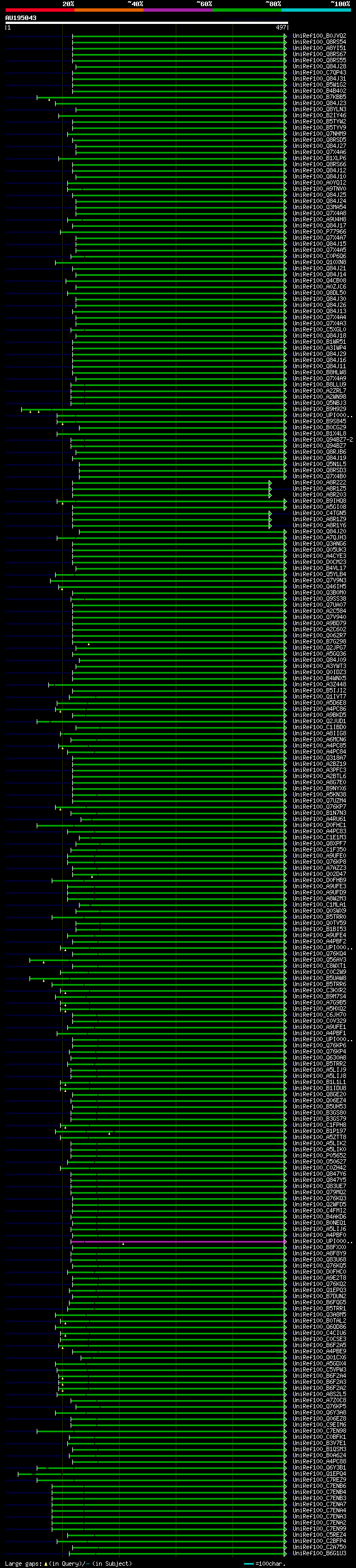Screen dimensions: 356x1568
Task: Select hit label UniRef100_A0YQI2
Action: [x=319, y=182]
